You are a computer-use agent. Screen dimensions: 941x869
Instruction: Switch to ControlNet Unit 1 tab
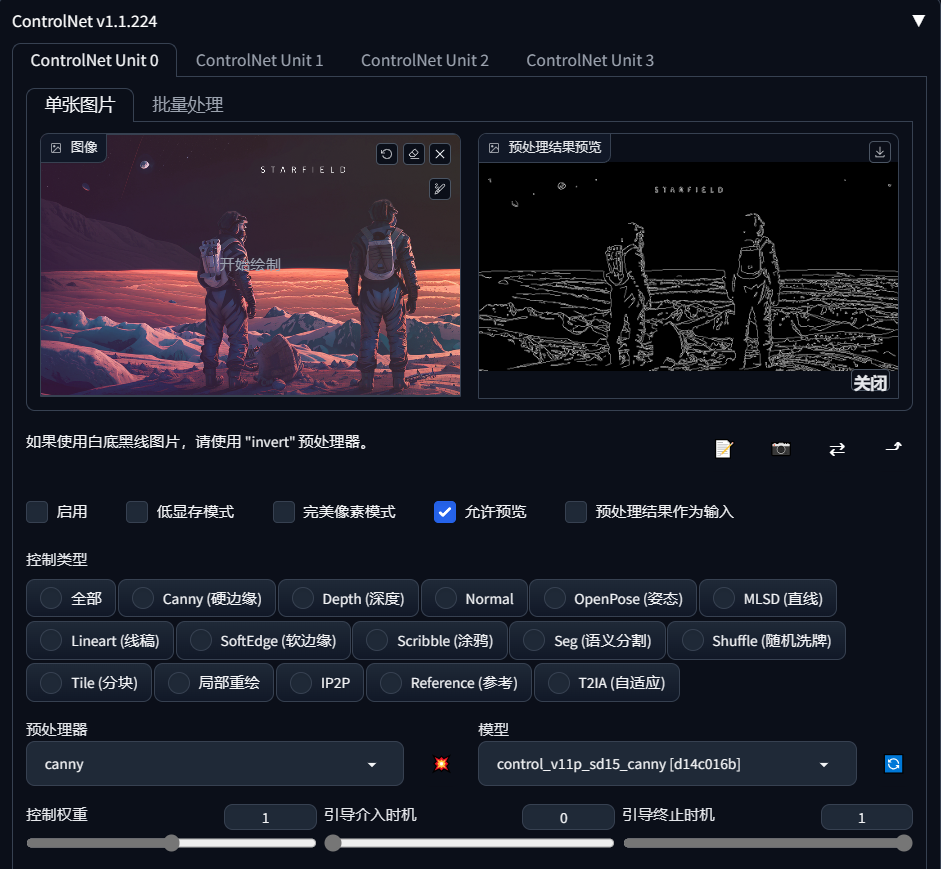coord(259,60)
